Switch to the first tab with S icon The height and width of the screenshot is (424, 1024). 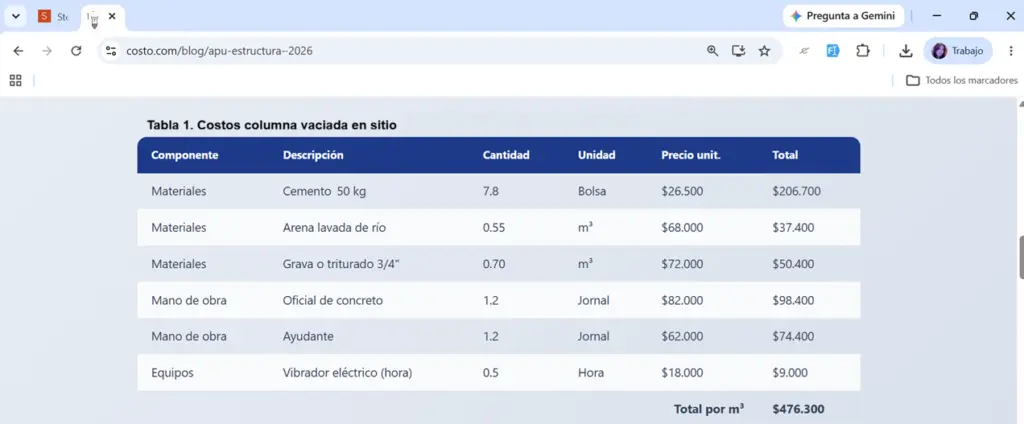54,16
